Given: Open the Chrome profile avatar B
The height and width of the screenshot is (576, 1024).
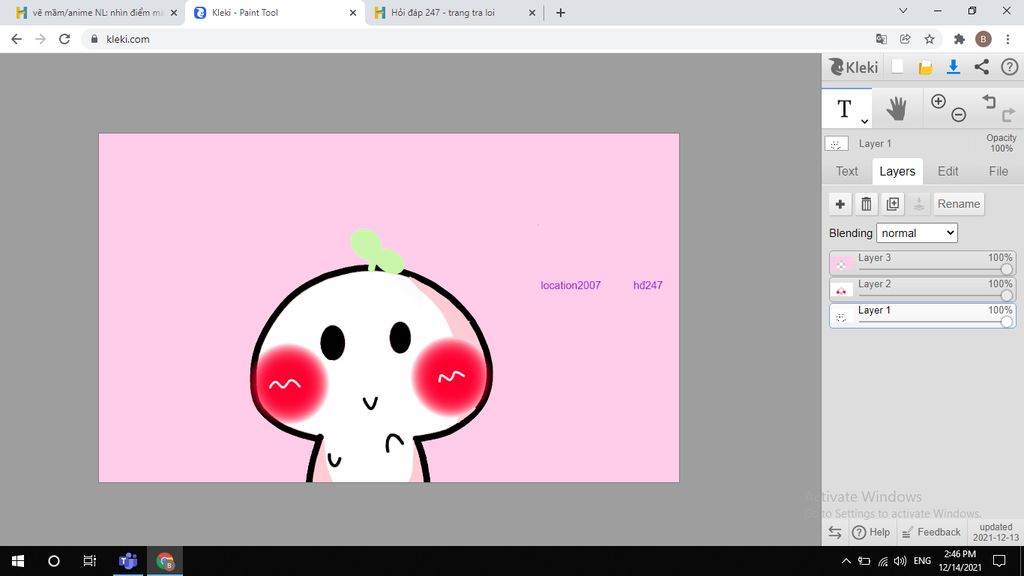Looking at the screenshot, I should (983, 39).
